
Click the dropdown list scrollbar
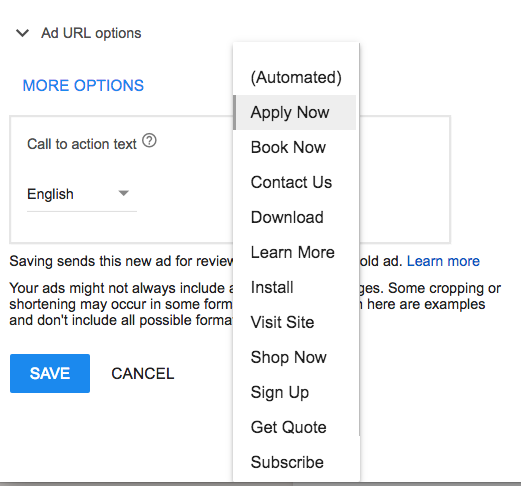click(x=359, y=239)
